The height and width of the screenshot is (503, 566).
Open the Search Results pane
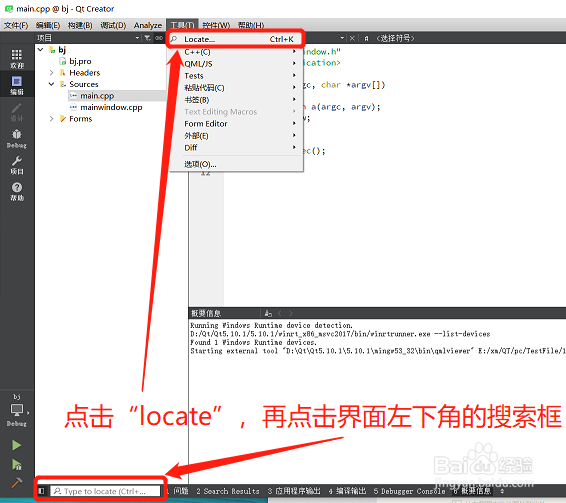pos(228,491)
